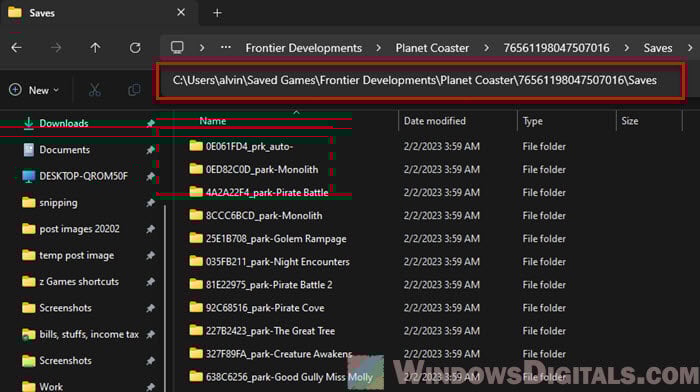700x392 pixels.
Task: Click folder icon of 81E22975_park-Pirate Battle 2
Action: (196, 284)
